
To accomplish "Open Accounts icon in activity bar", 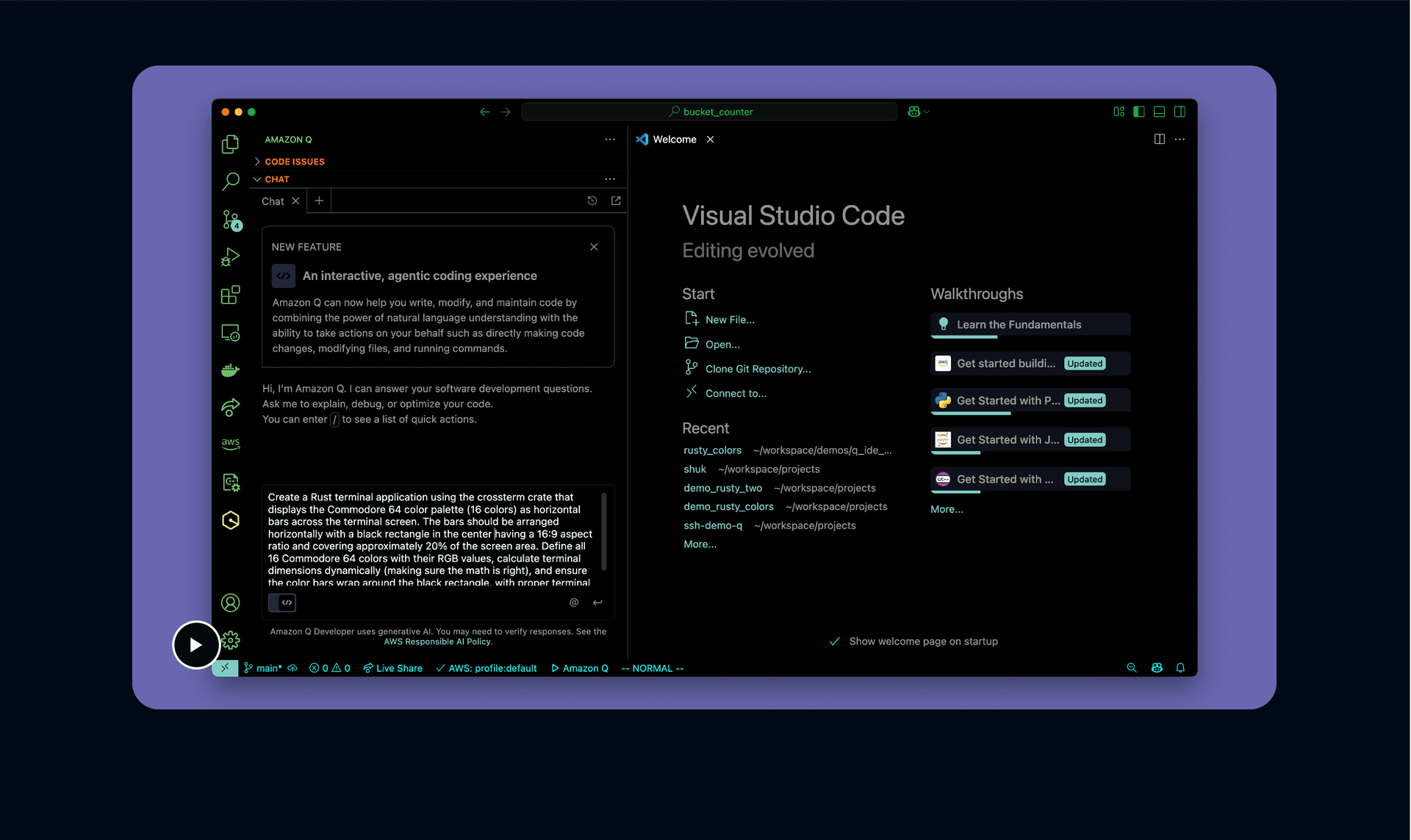I will (x=230, y=603).
